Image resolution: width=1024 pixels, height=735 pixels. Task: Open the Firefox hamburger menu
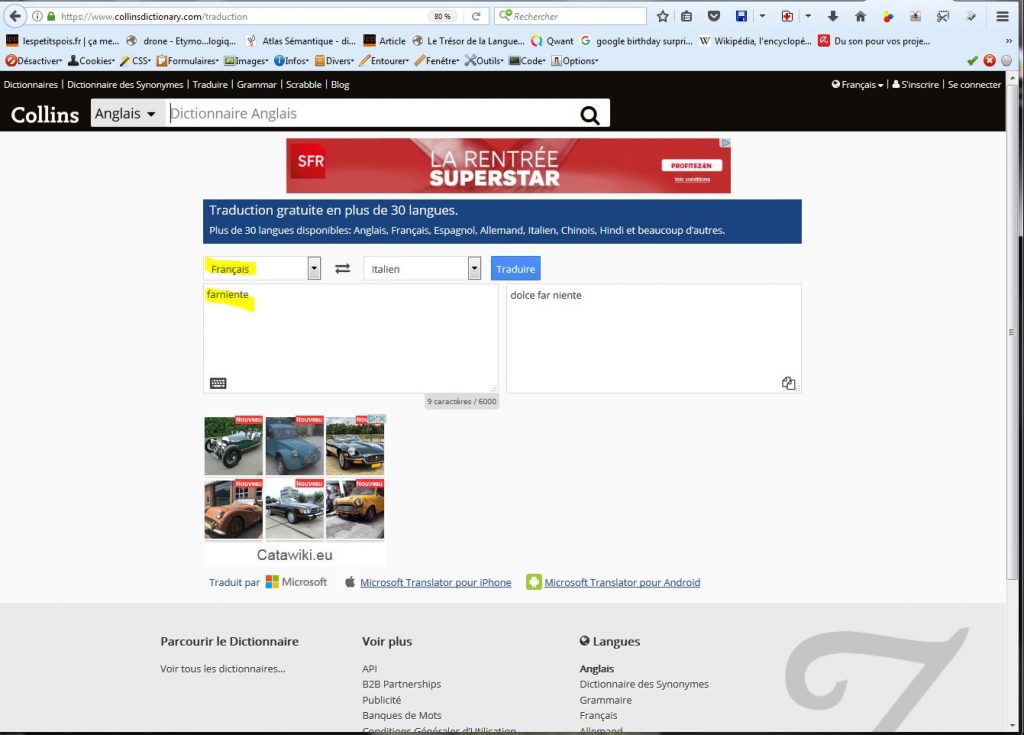click(x=1002, y=16)
